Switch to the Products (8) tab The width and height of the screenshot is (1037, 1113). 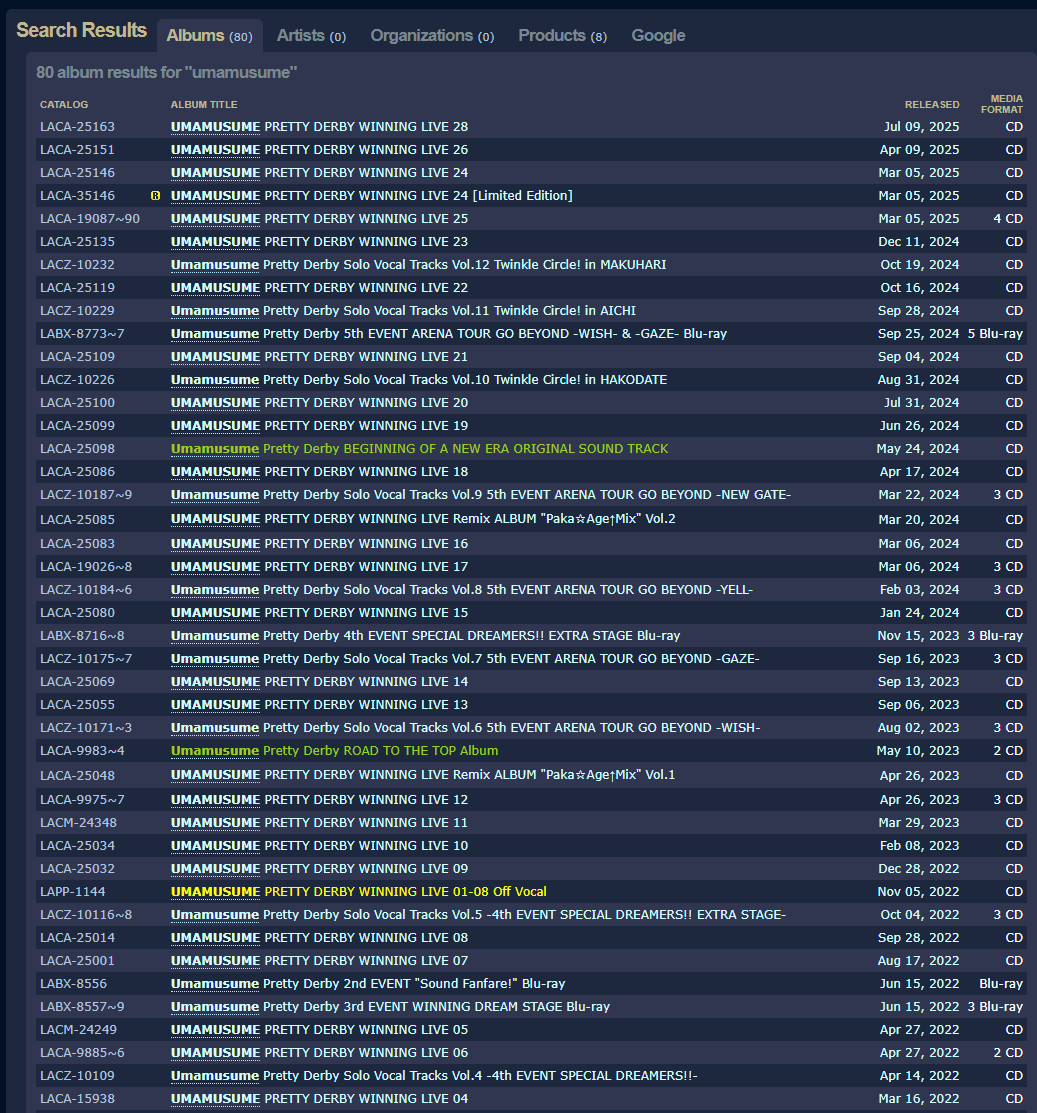[x=562, y=35]
